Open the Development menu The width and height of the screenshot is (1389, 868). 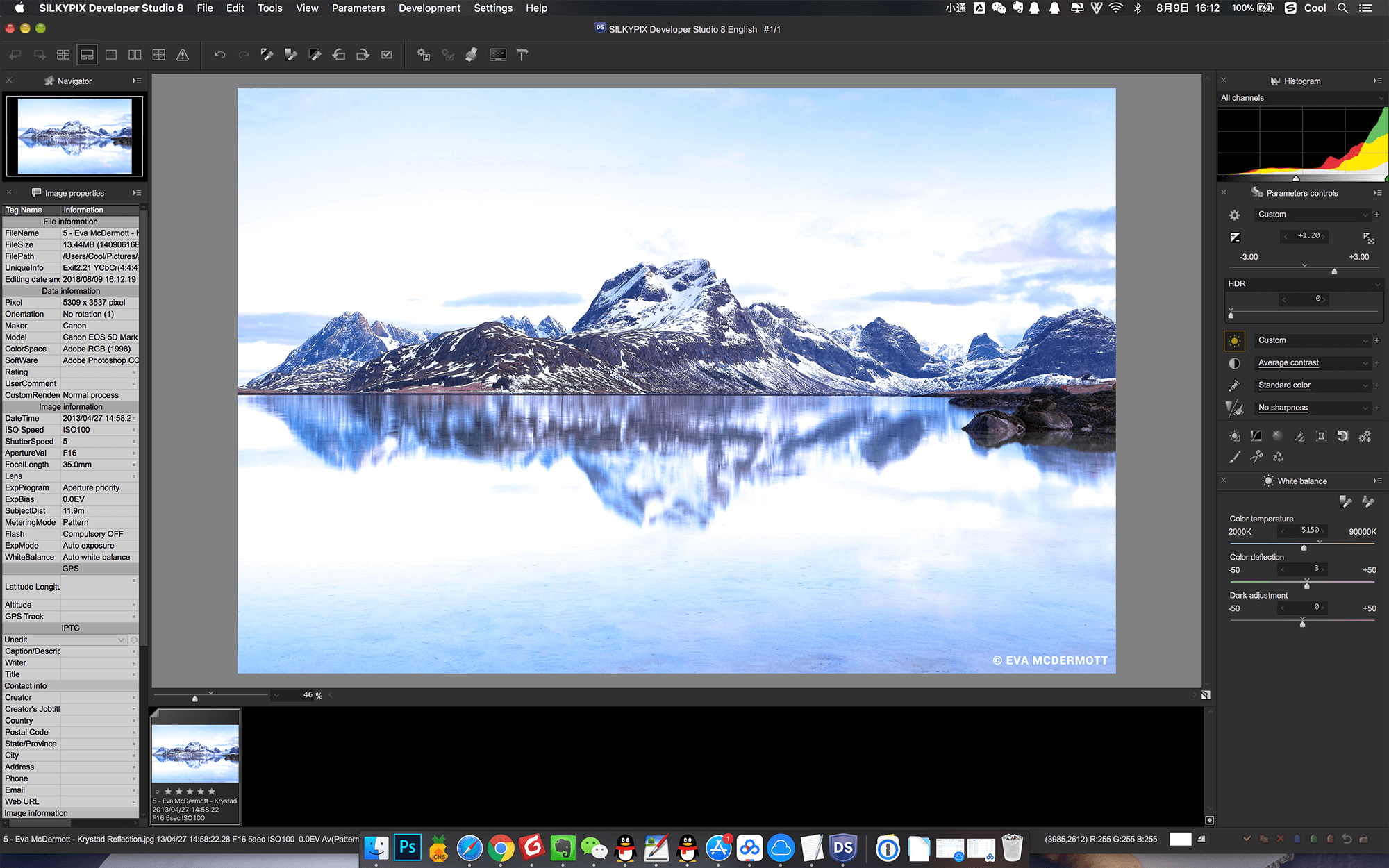click(x=429, y=8)
